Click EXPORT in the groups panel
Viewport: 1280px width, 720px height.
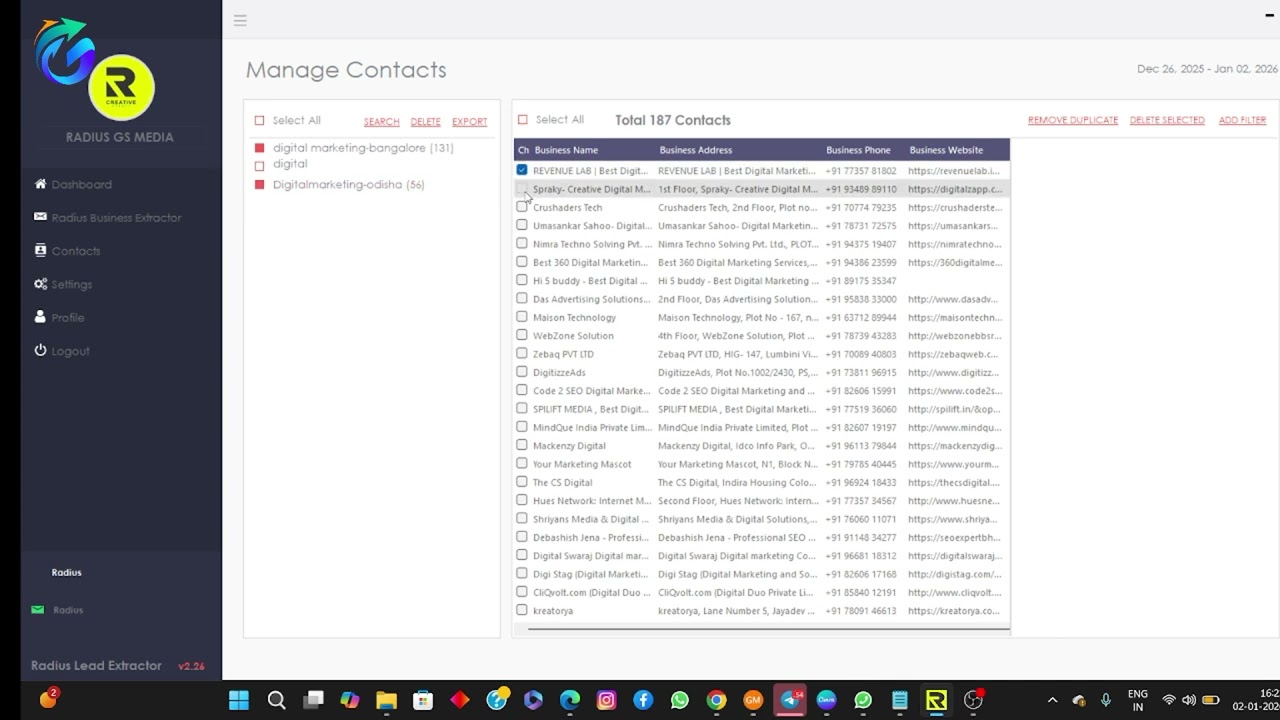[x=470, y=122]
